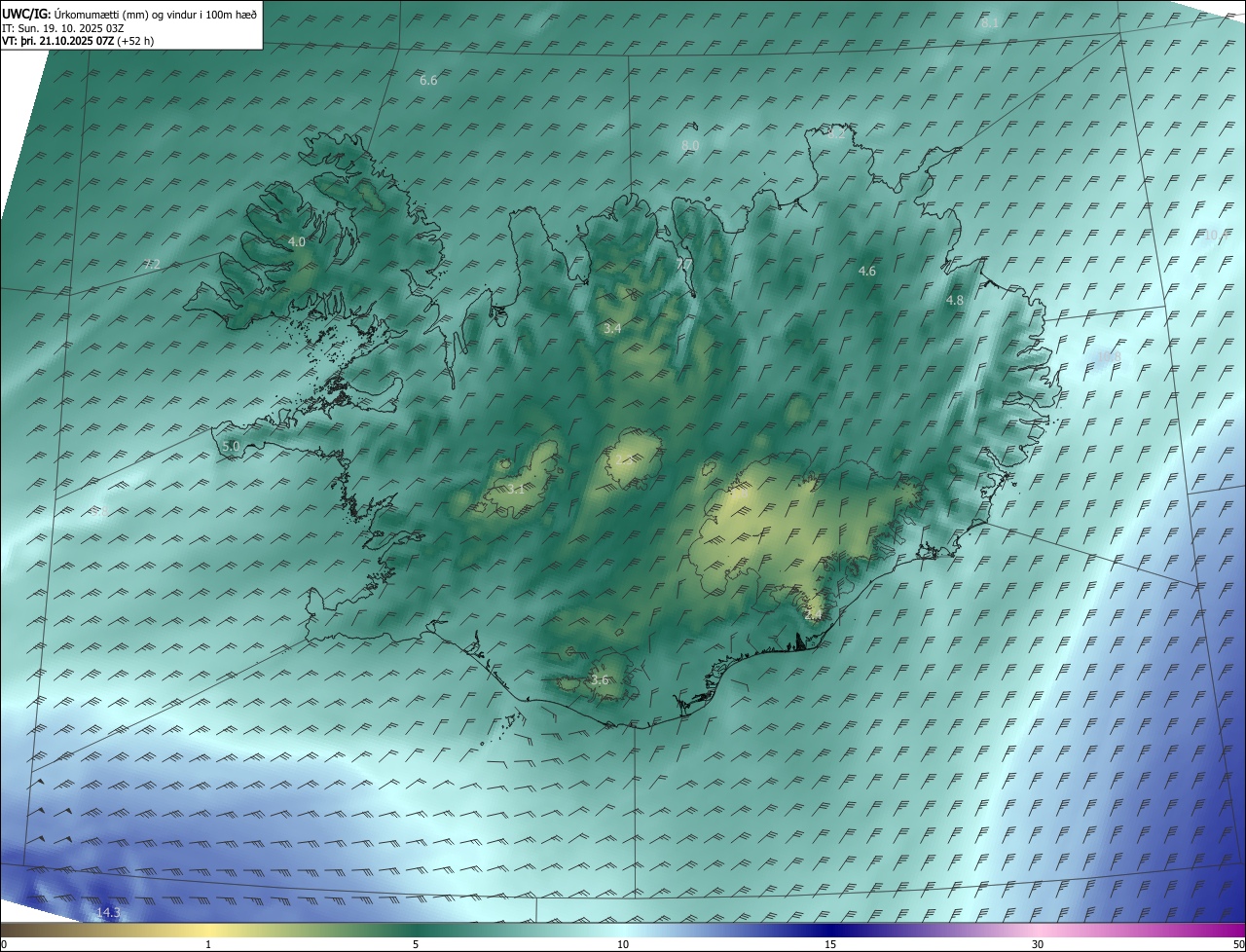Click the '5' tick label on the colour scale
The height and width of the screenshot is (952, 1246).
click(416, 944)
